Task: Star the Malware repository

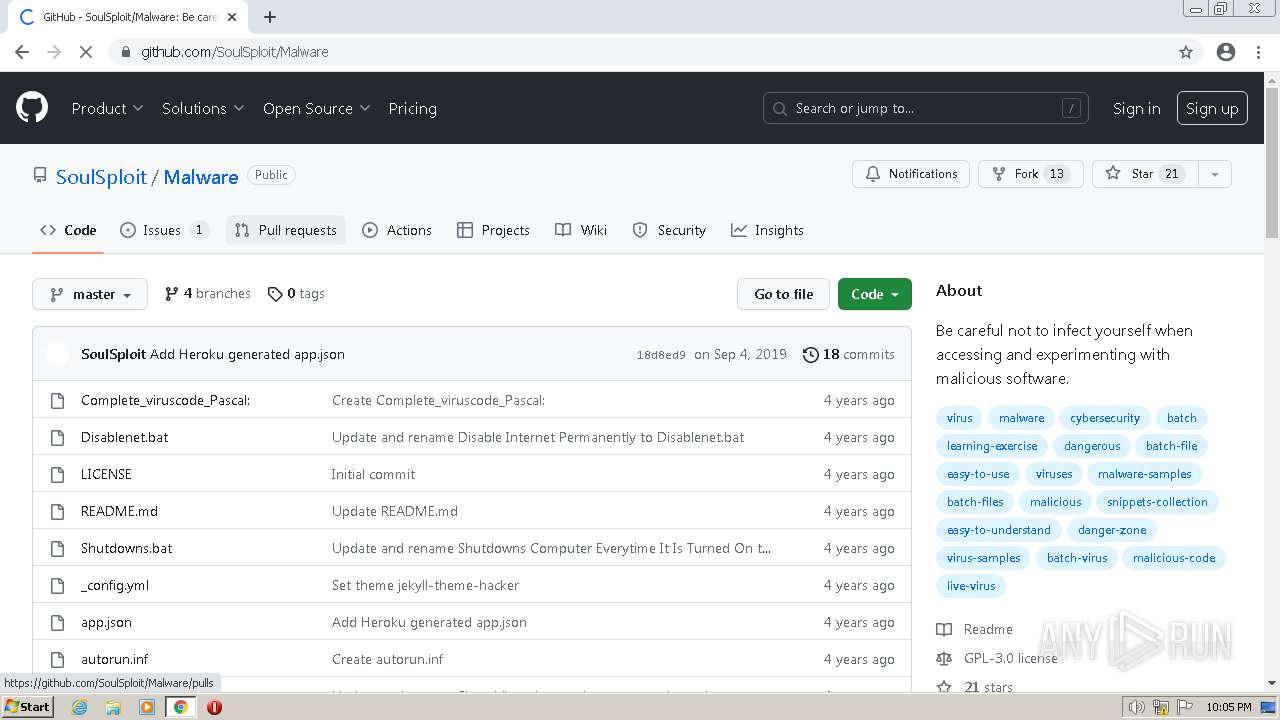Action: pyautogui.click(x=1145, y=174)
